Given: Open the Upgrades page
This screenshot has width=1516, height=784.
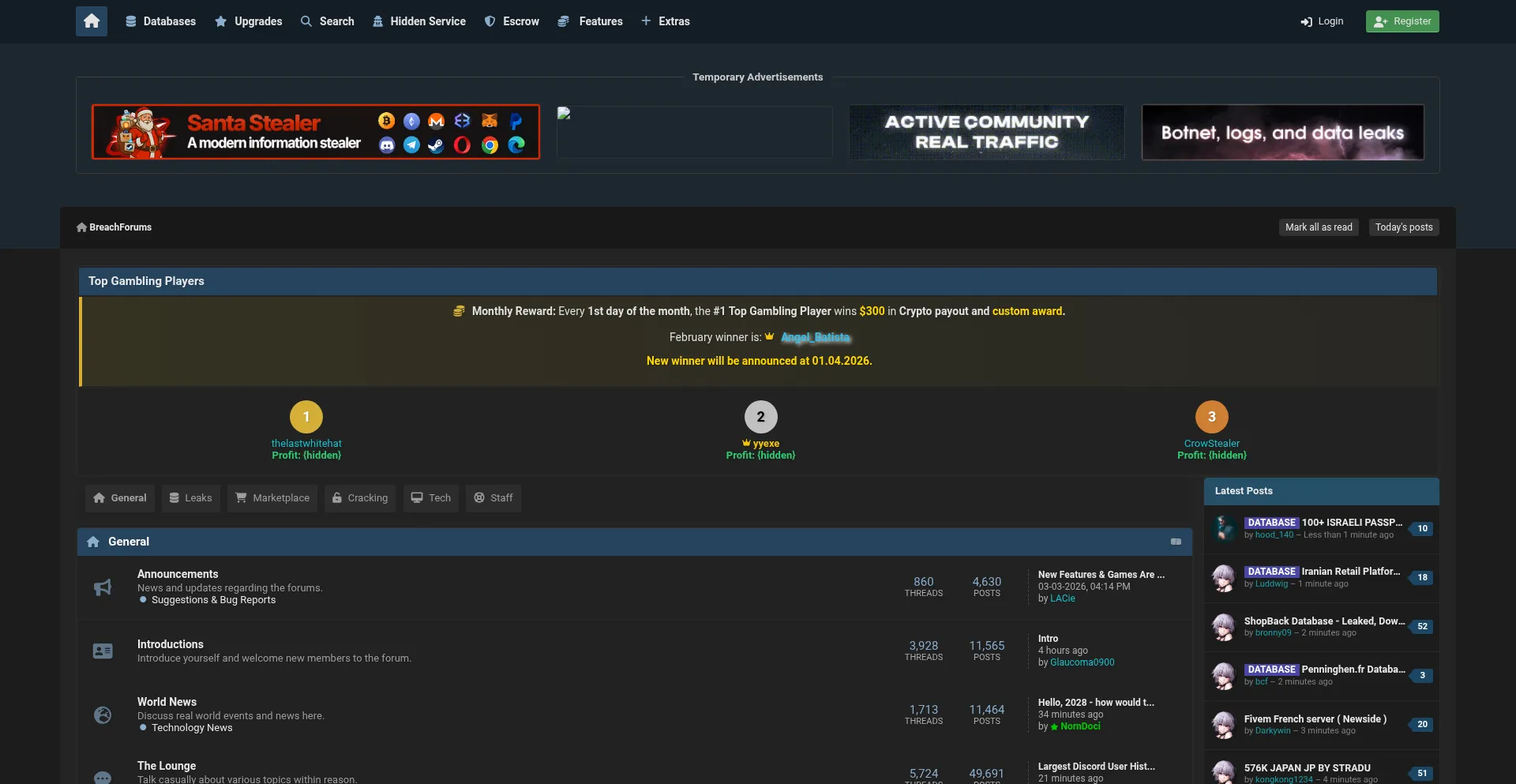Looking at the screenshot, I should (248, 21).
